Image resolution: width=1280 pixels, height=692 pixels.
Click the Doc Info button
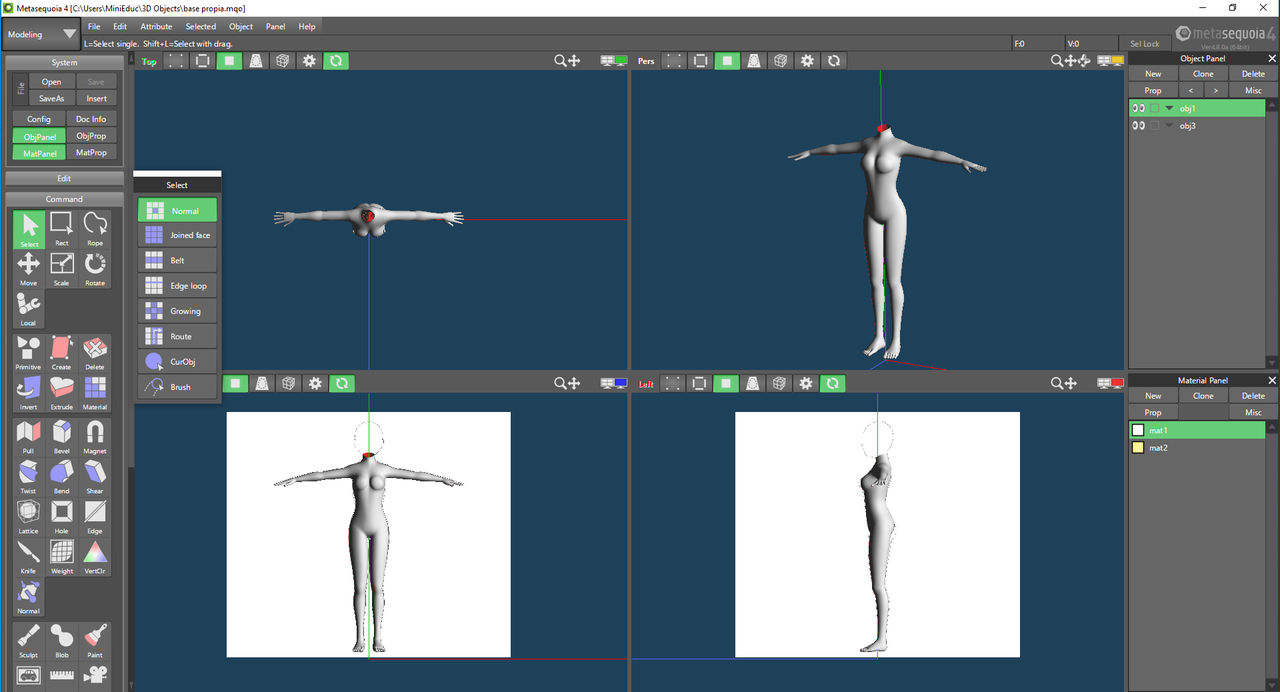91,119
